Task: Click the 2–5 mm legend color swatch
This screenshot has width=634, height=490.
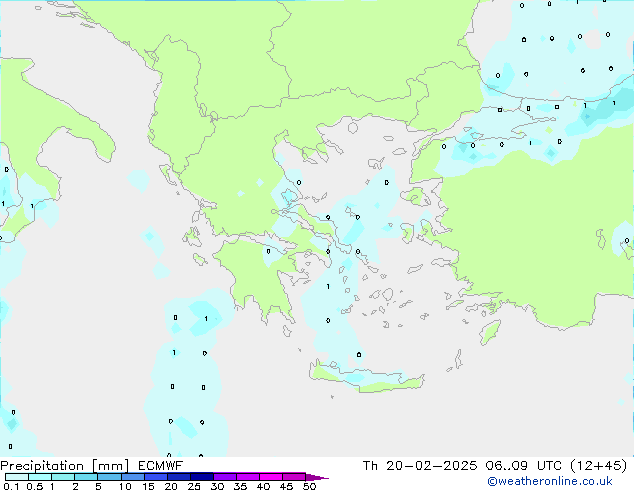Action: coord(86,477)
